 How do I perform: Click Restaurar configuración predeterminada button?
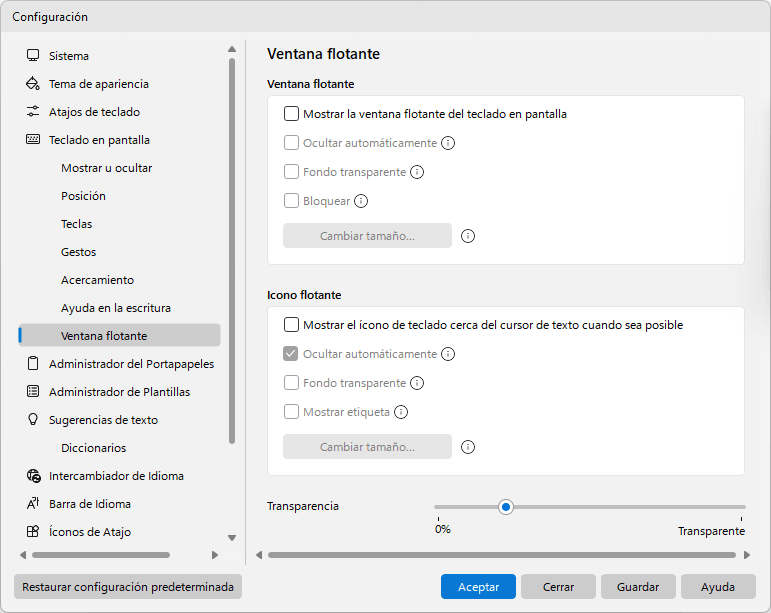(128, 586)
